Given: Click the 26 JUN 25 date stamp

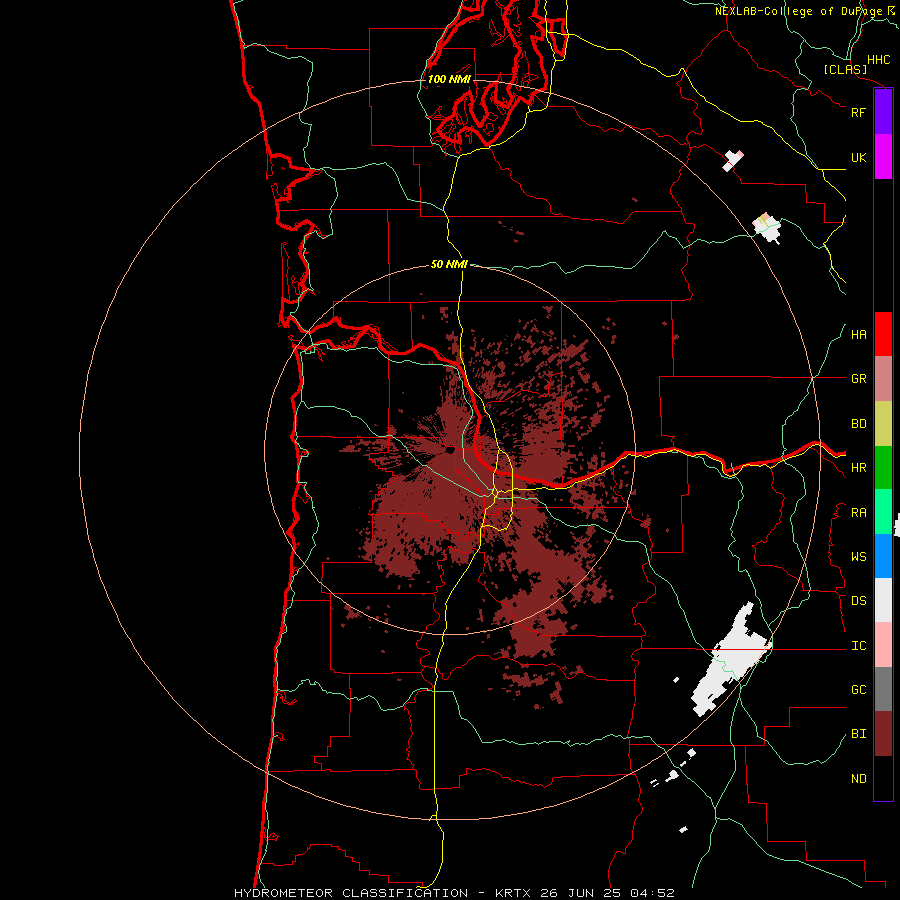Looking at the screenshot, I should (581, 893).
